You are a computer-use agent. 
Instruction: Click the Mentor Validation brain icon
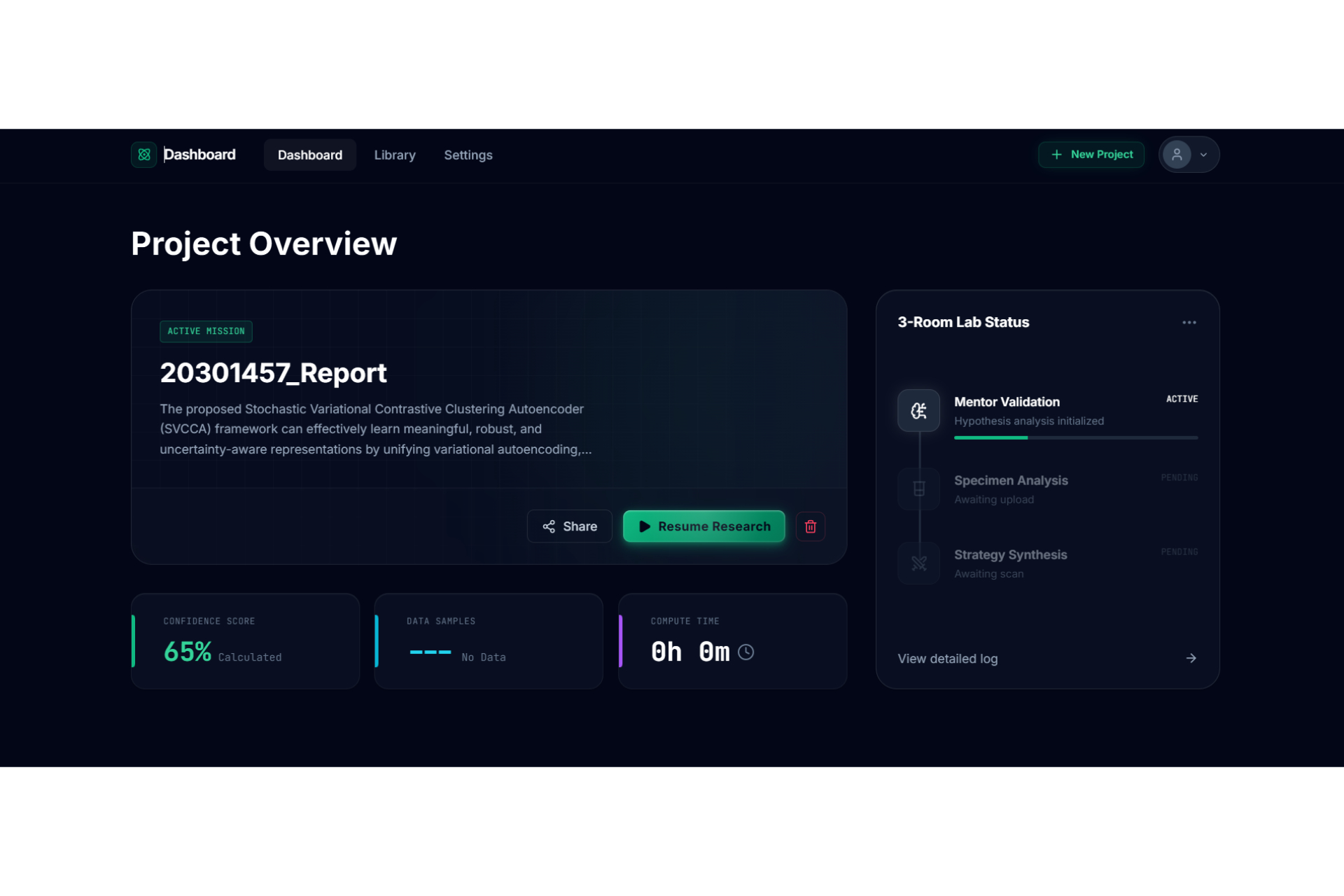coord(918,411)
